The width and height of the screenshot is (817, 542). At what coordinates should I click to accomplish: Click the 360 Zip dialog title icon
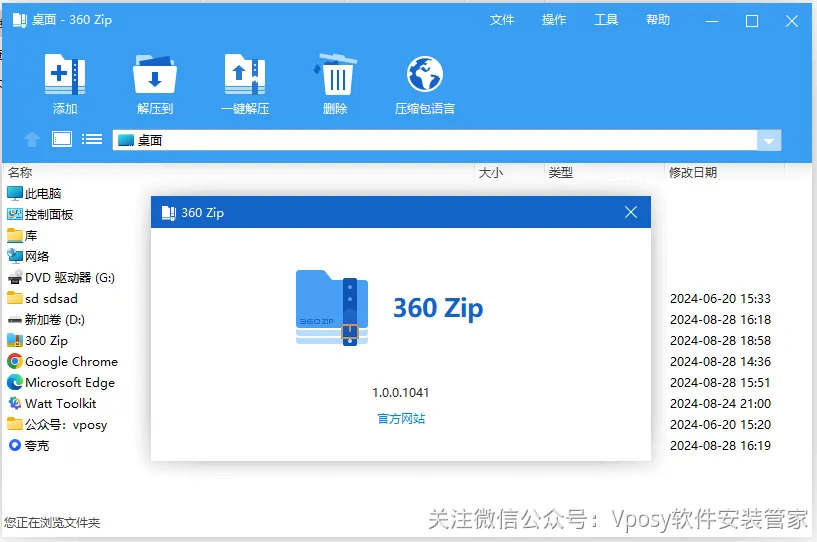pyautogui.click(x=169, y=213)
